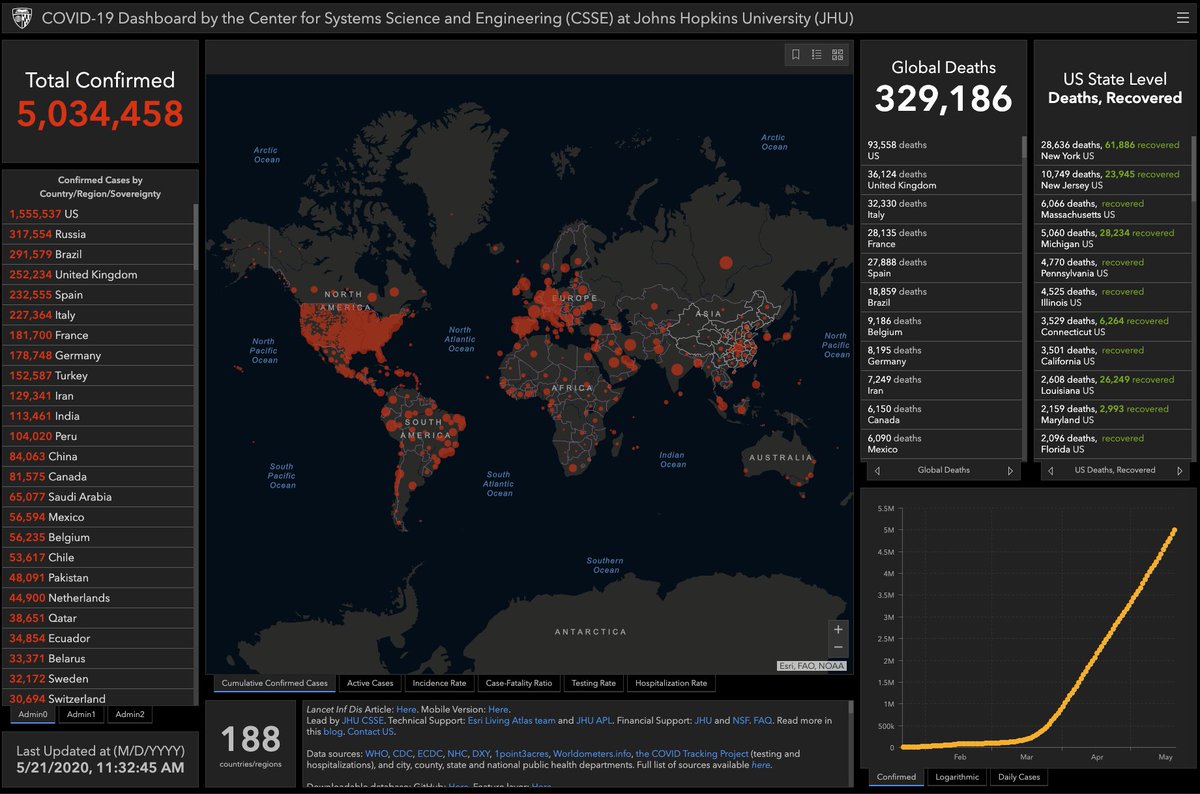Screen dimensions: 1200x794
Task: Select 6,150 deaths Canada row
Action: pyautogui.click(x=941, y=414)
